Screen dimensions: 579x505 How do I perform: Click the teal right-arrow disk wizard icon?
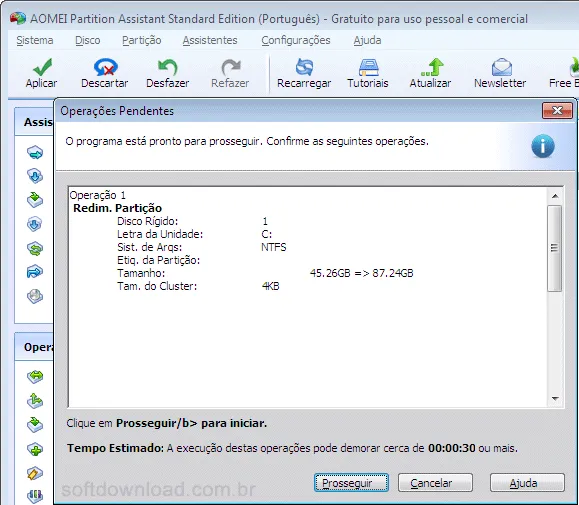[x=35, y=152]
